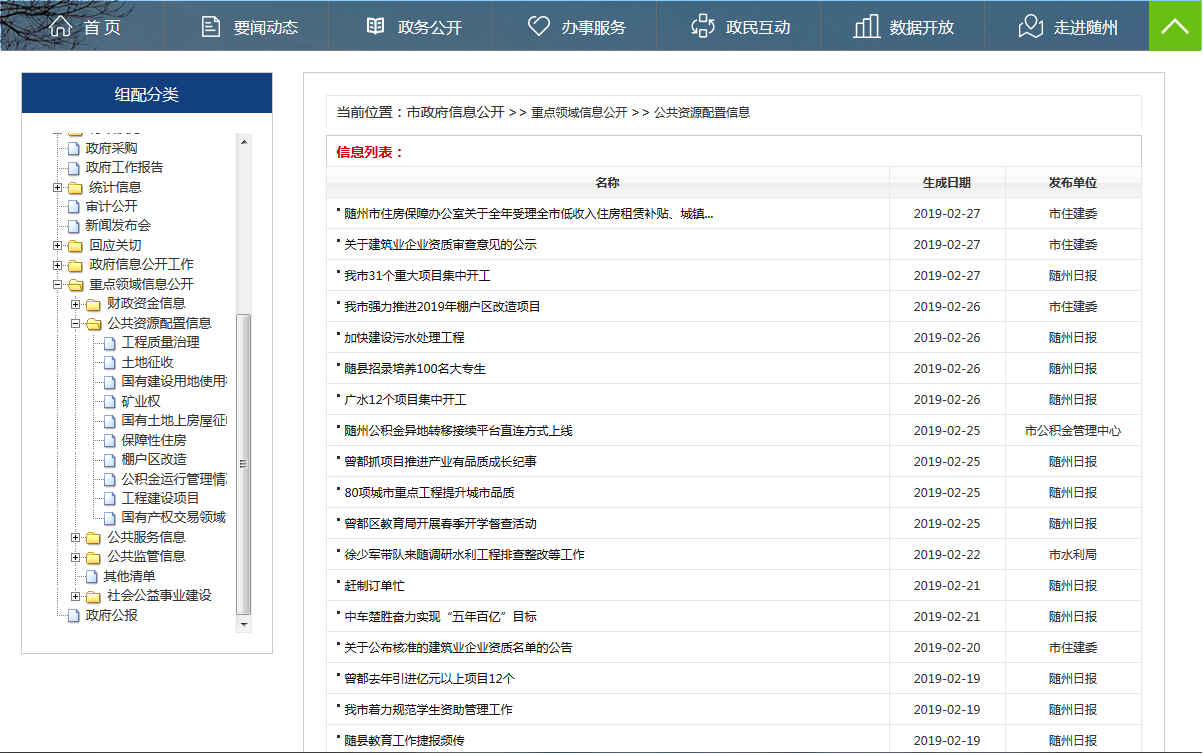The image size is (1203, 754).
Task: Click the green up-arrow collapse button
Action: (x=1175, y=26)
